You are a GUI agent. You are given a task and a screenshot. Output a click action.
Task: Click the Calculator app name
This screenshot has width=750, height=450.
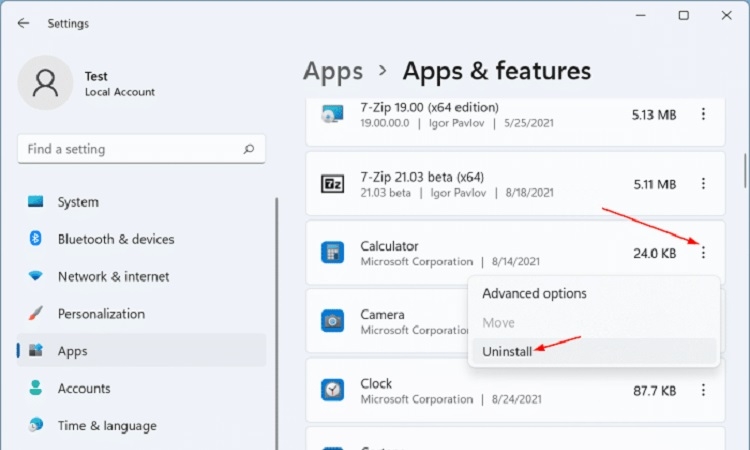(389, 246)
